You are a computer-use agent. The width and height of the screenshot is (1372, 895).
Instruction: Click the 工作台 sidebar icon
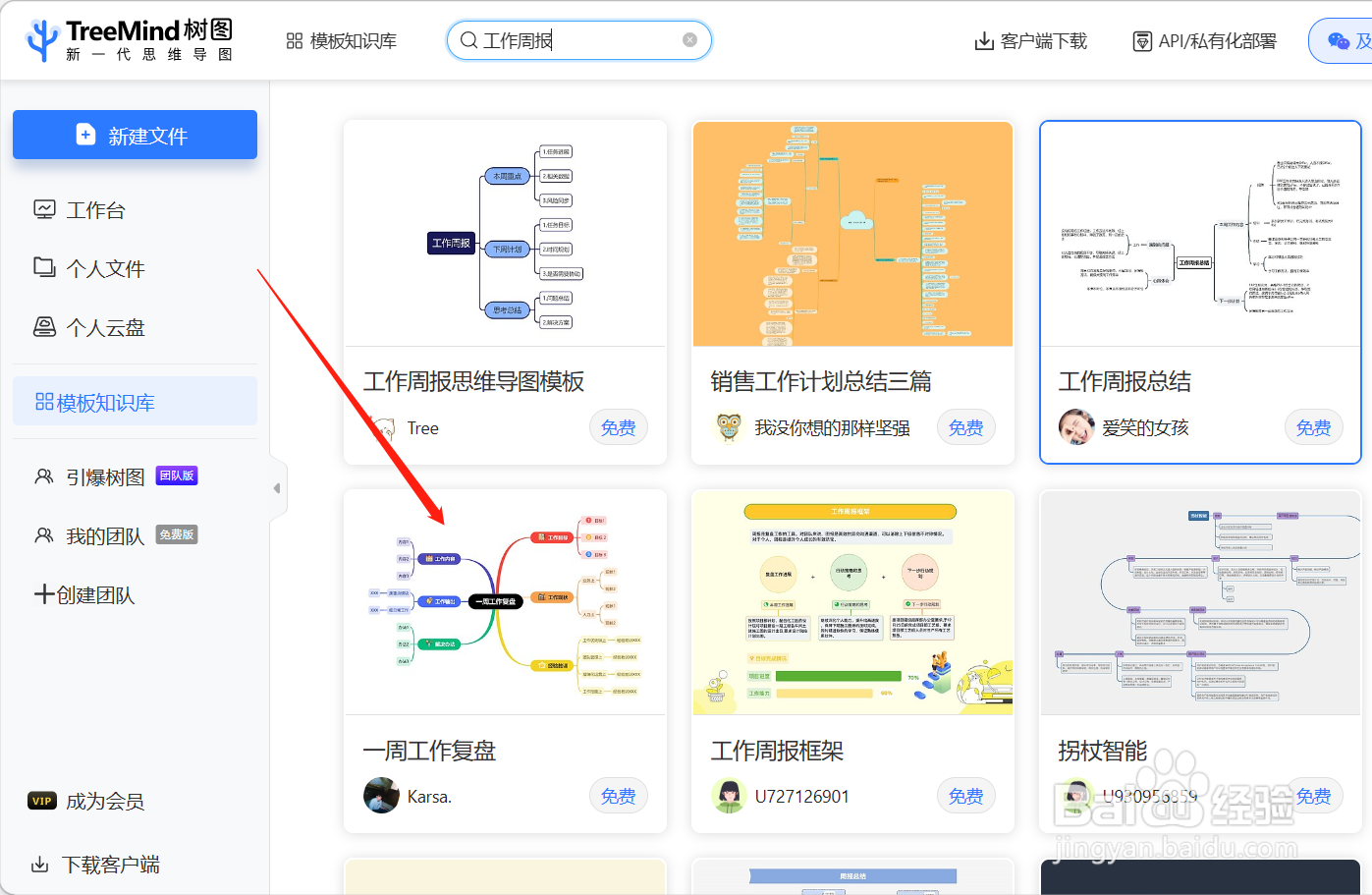45,209
